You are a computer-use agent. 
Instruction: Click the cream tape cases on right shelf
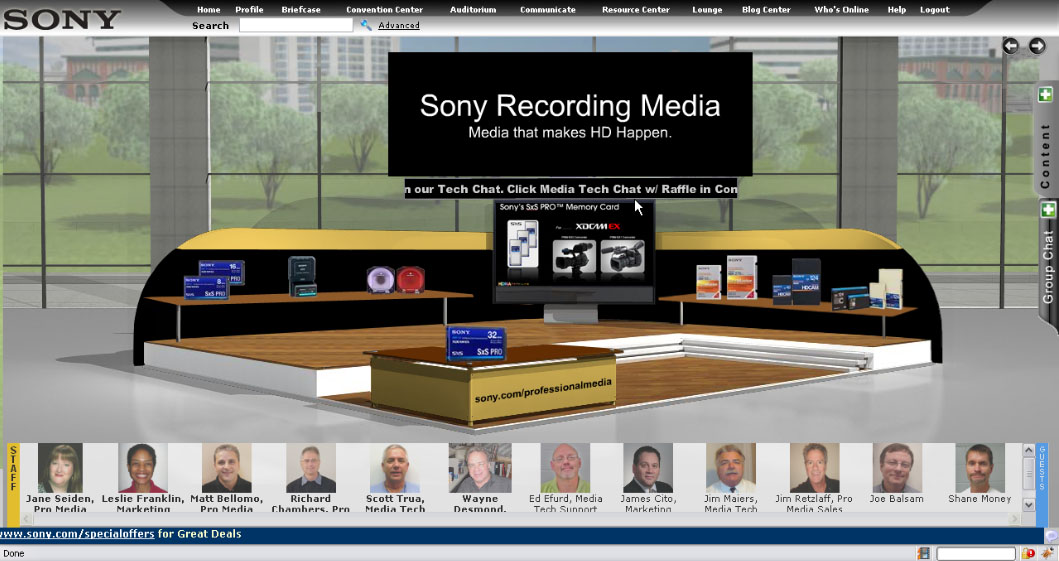click(x=885, y=289)
